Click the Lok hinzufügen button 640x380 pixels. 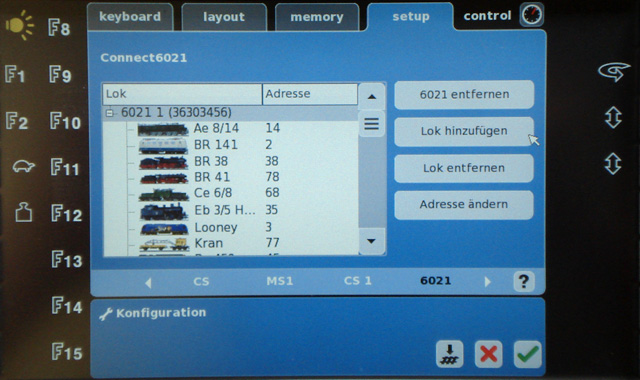(x=464, y=131)
